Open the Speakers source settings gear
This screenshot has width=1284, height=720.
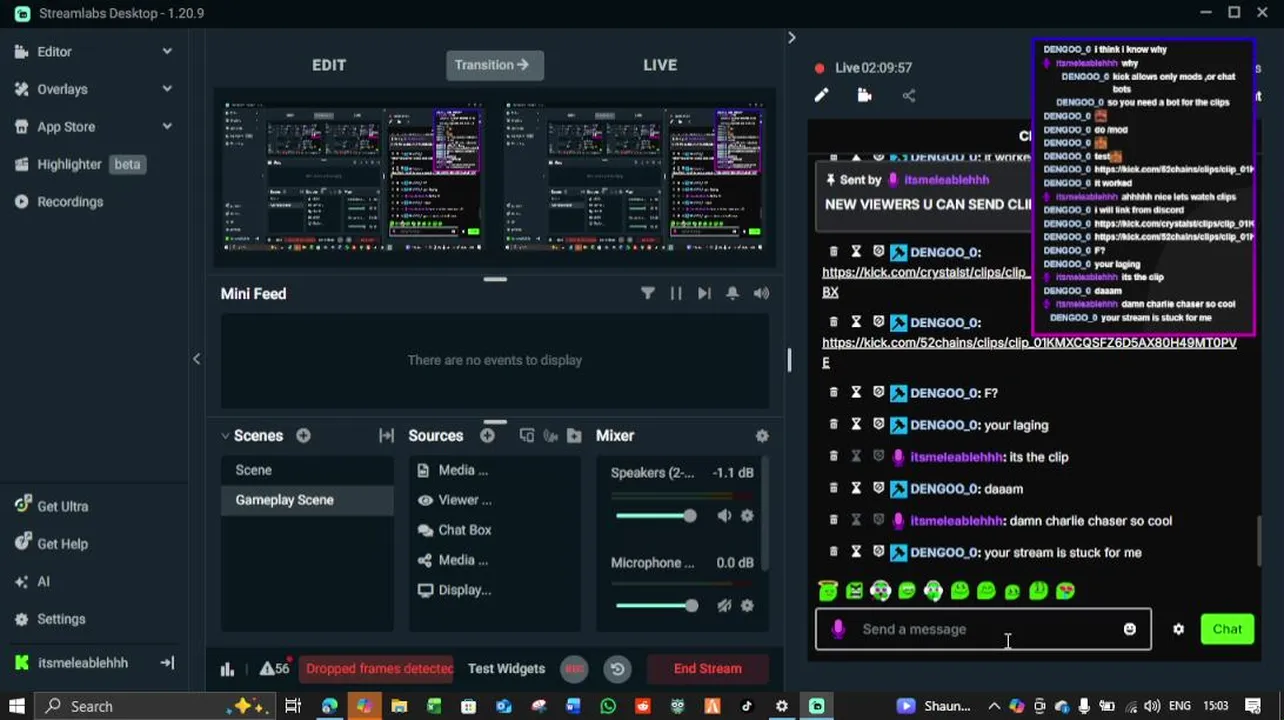(747, 516)
